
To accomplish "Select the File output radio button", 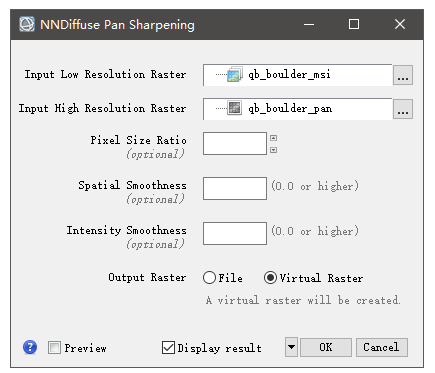I will 209,278.
